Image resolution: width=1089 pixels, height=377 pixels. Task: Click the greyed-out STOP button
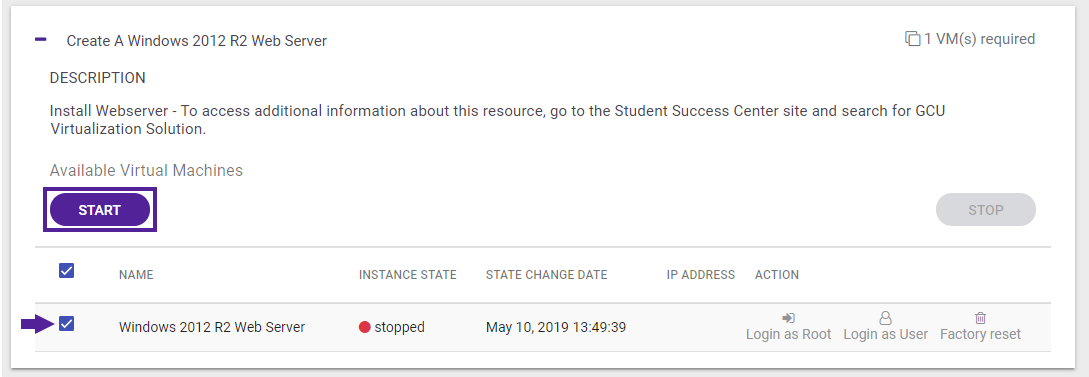pyautogui.click(x=986, y=210)
